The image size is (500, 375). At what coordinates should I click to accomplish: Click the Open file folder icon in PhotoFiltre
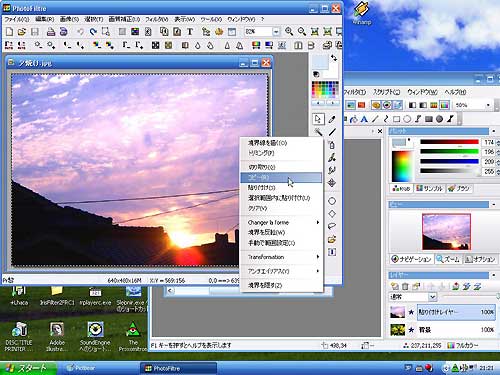click(22, 32)
